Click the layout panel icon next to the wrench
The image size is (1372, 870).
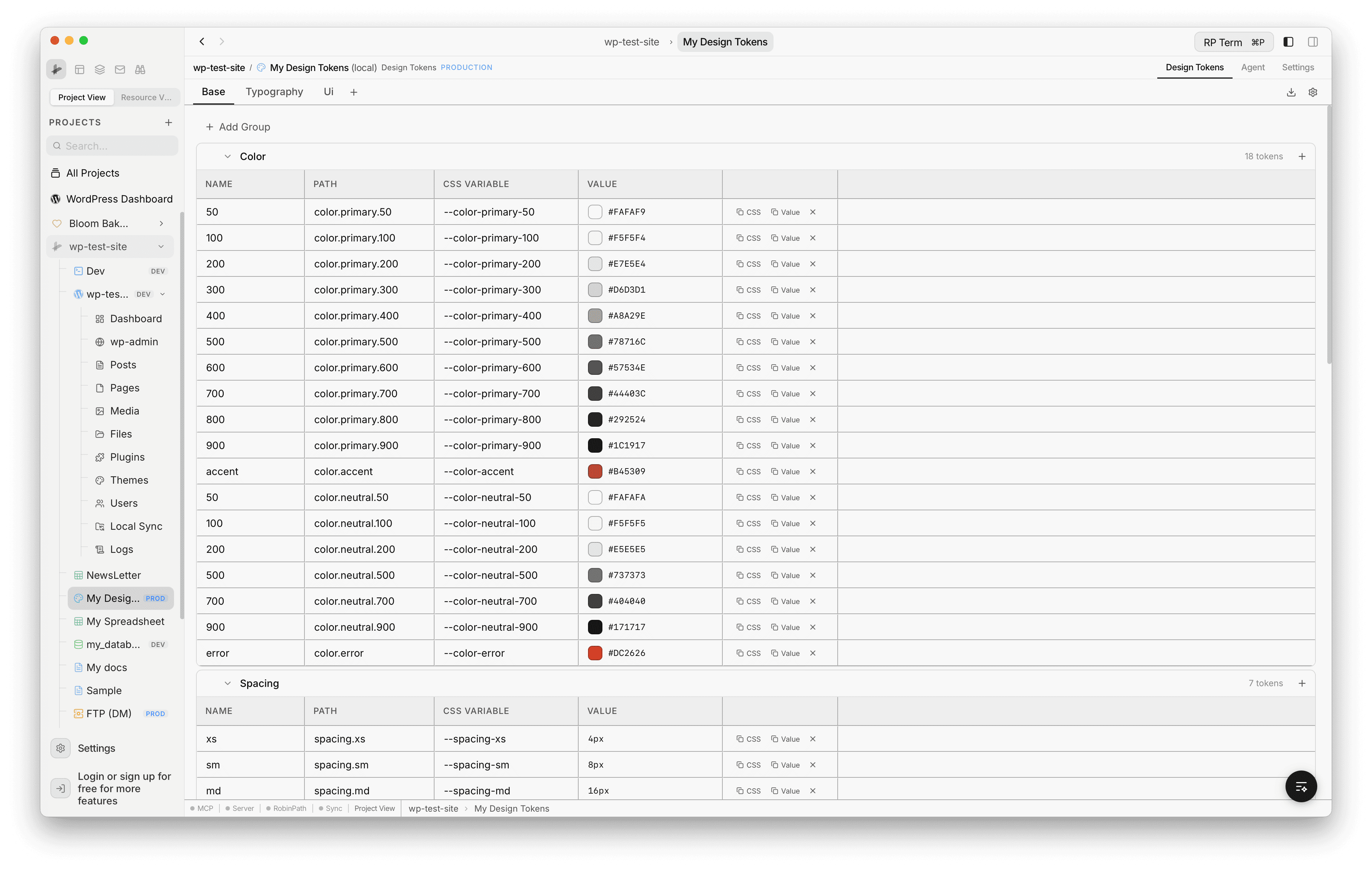[x=80, y=69]
